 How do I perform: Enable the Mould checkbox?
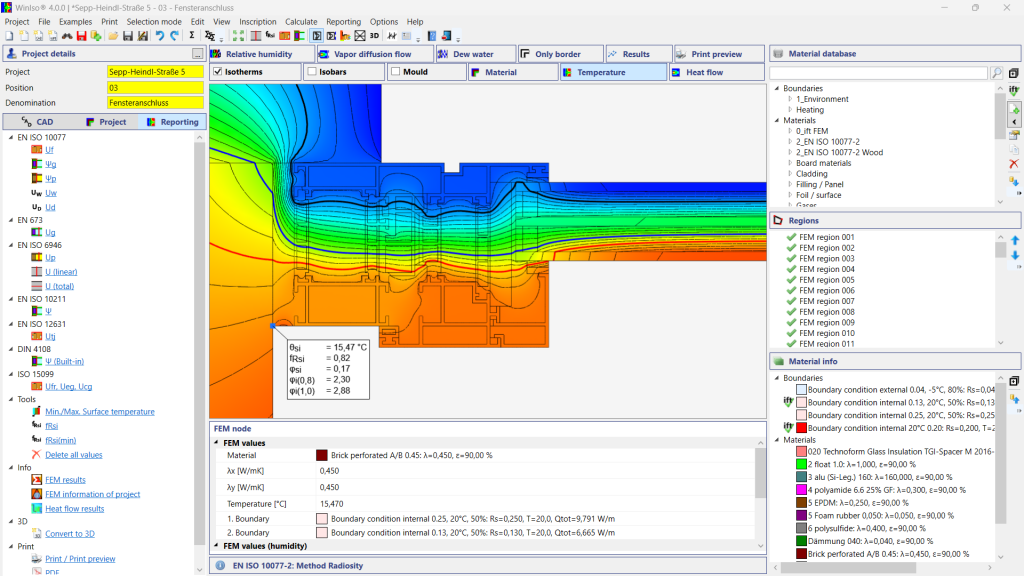(x=396, y=72)
